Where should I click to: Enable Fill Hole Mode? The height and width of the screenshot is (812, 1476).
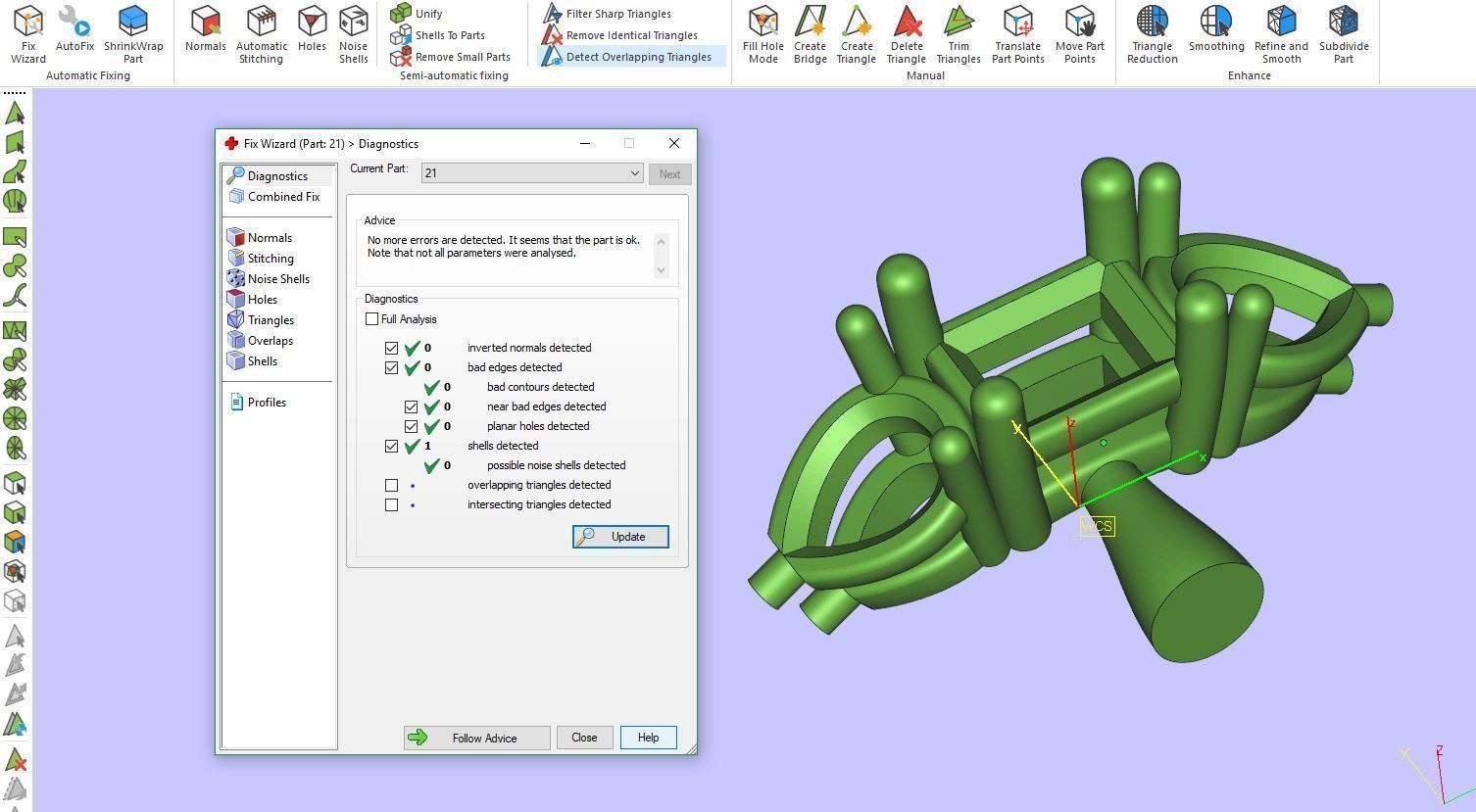(x=763, y=34)
